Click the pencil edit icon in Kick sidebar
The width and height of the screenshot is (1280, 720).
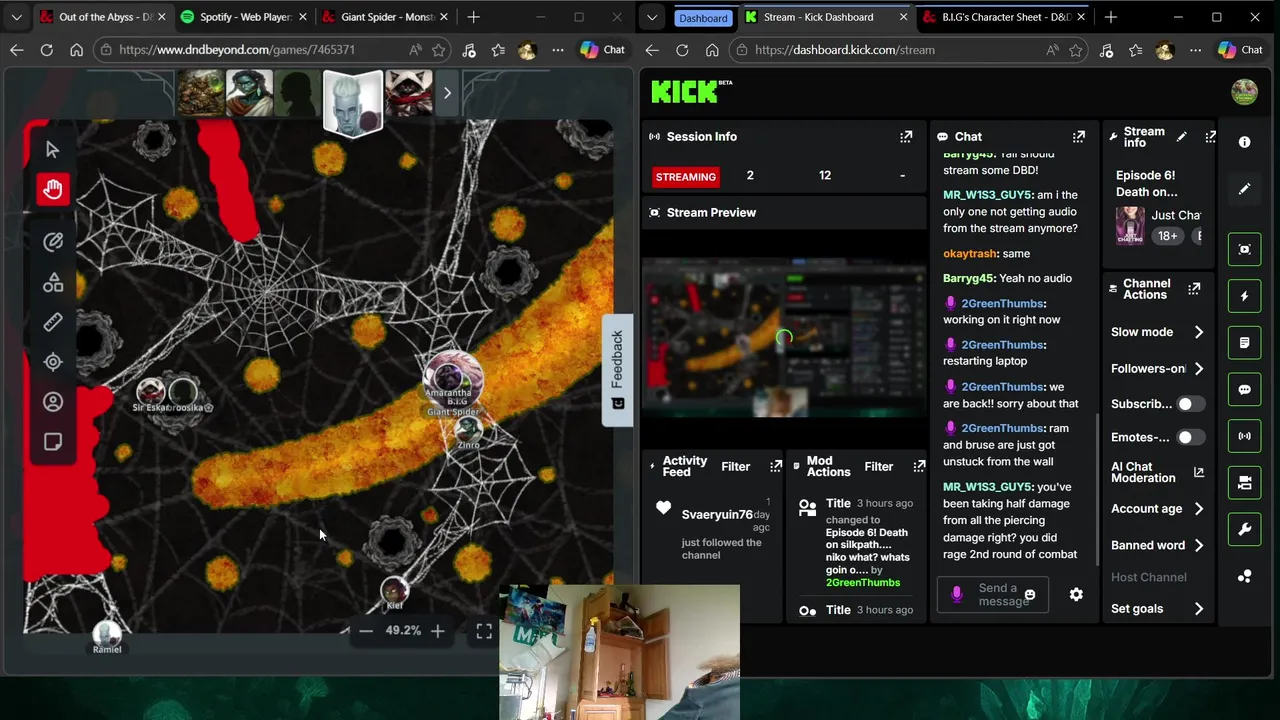[1244, 189]
